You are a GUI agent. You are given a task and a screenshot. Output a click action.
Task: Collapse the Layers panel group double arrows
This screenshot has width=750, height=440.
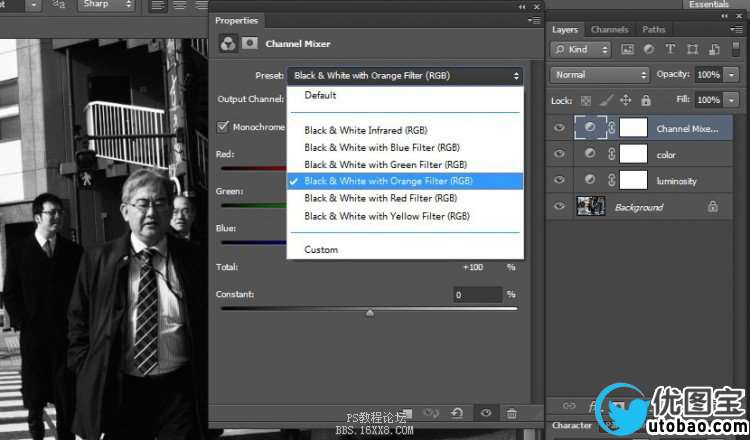725,16
